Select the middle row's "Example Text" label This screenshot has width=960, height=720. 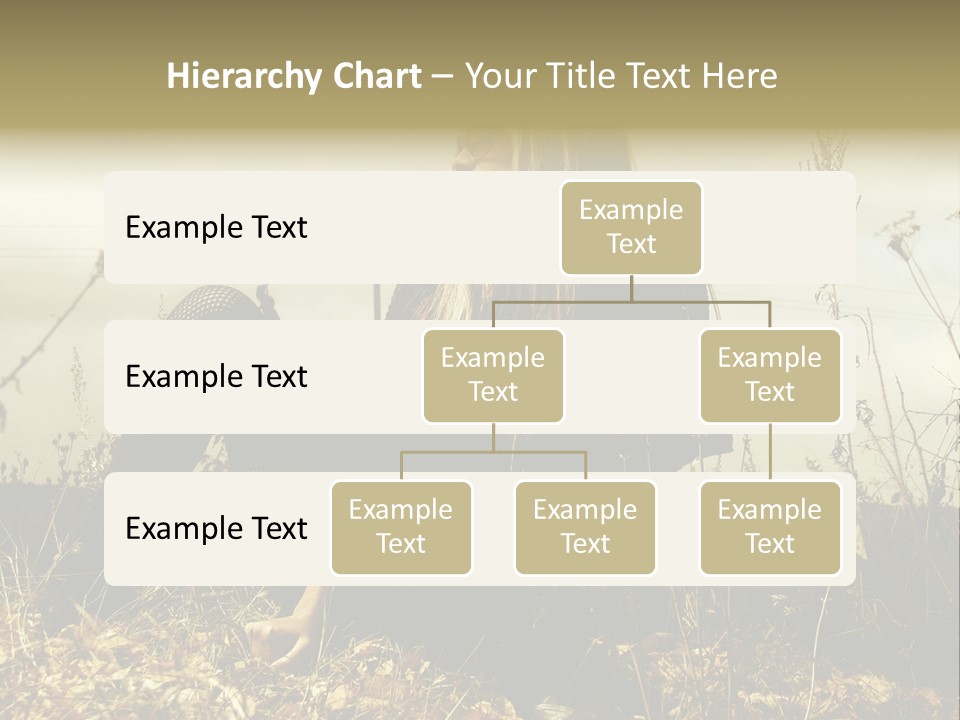[x=216, y=376]
